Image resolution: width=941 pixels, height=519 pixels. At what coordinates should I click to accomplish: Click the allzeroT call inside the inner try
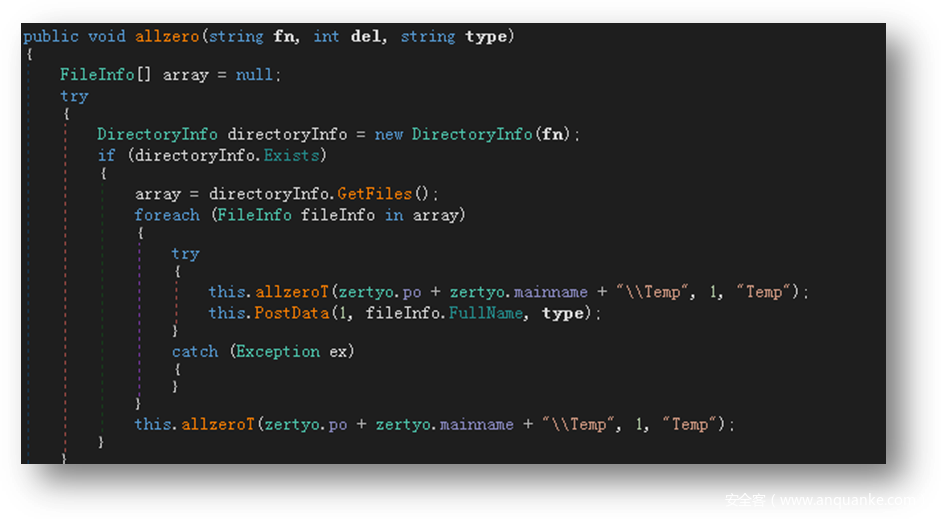(x=294, y=292)
